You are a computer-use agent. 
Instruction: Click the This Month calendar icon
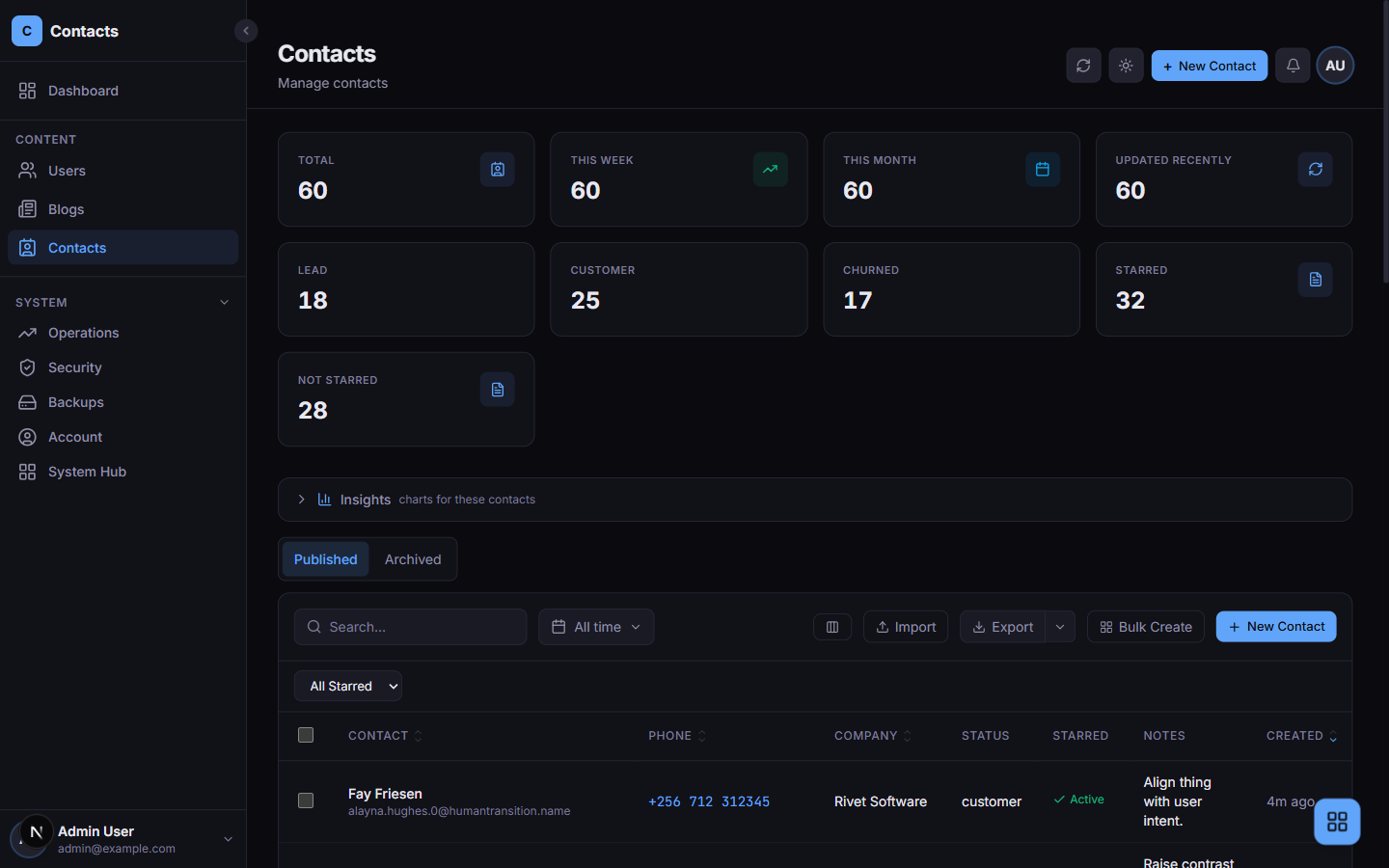tap(1043, 170)
